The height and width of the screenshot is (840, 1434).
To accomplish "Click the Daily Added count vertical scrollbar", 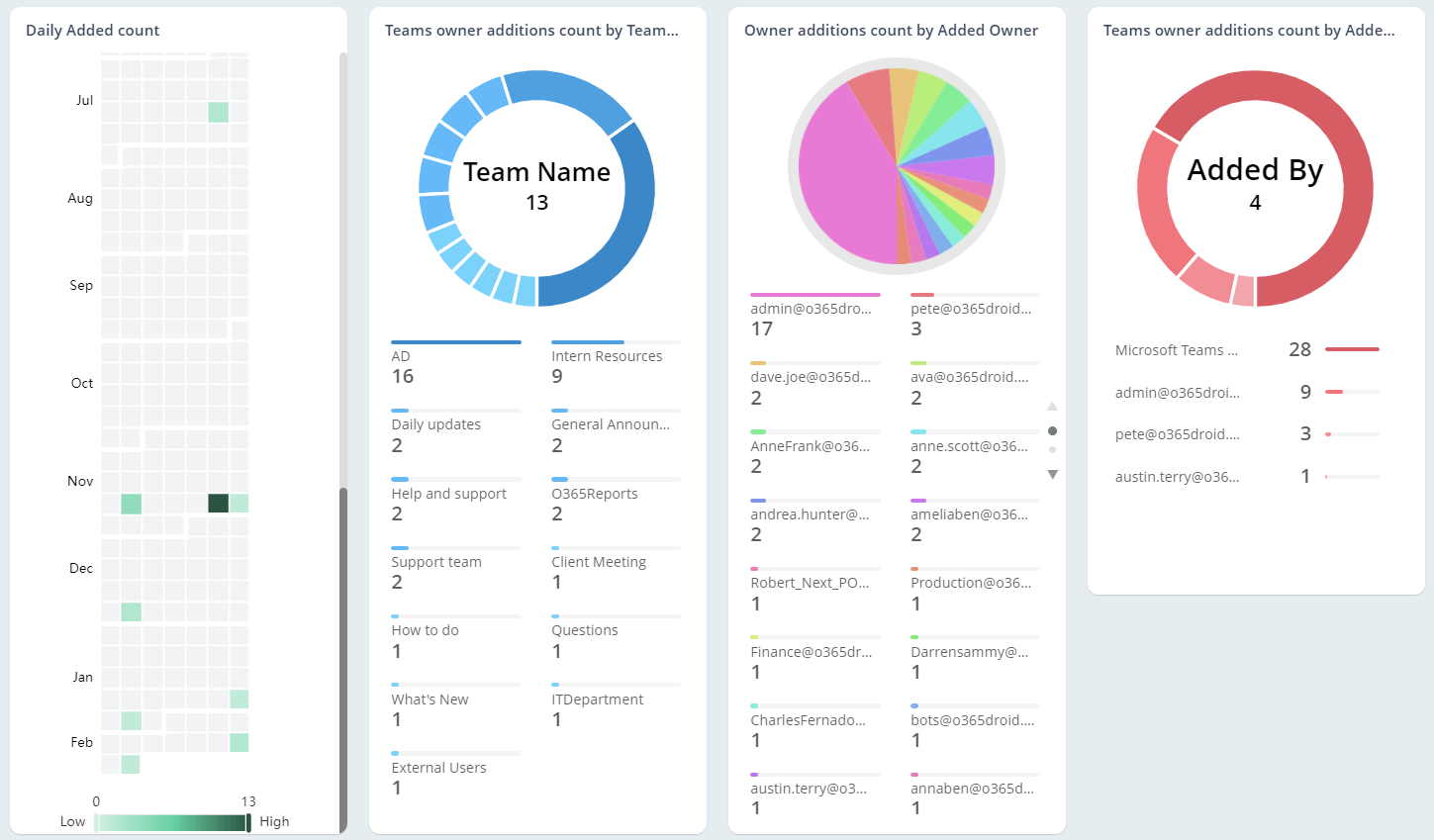I will click(x=342, y=653).
